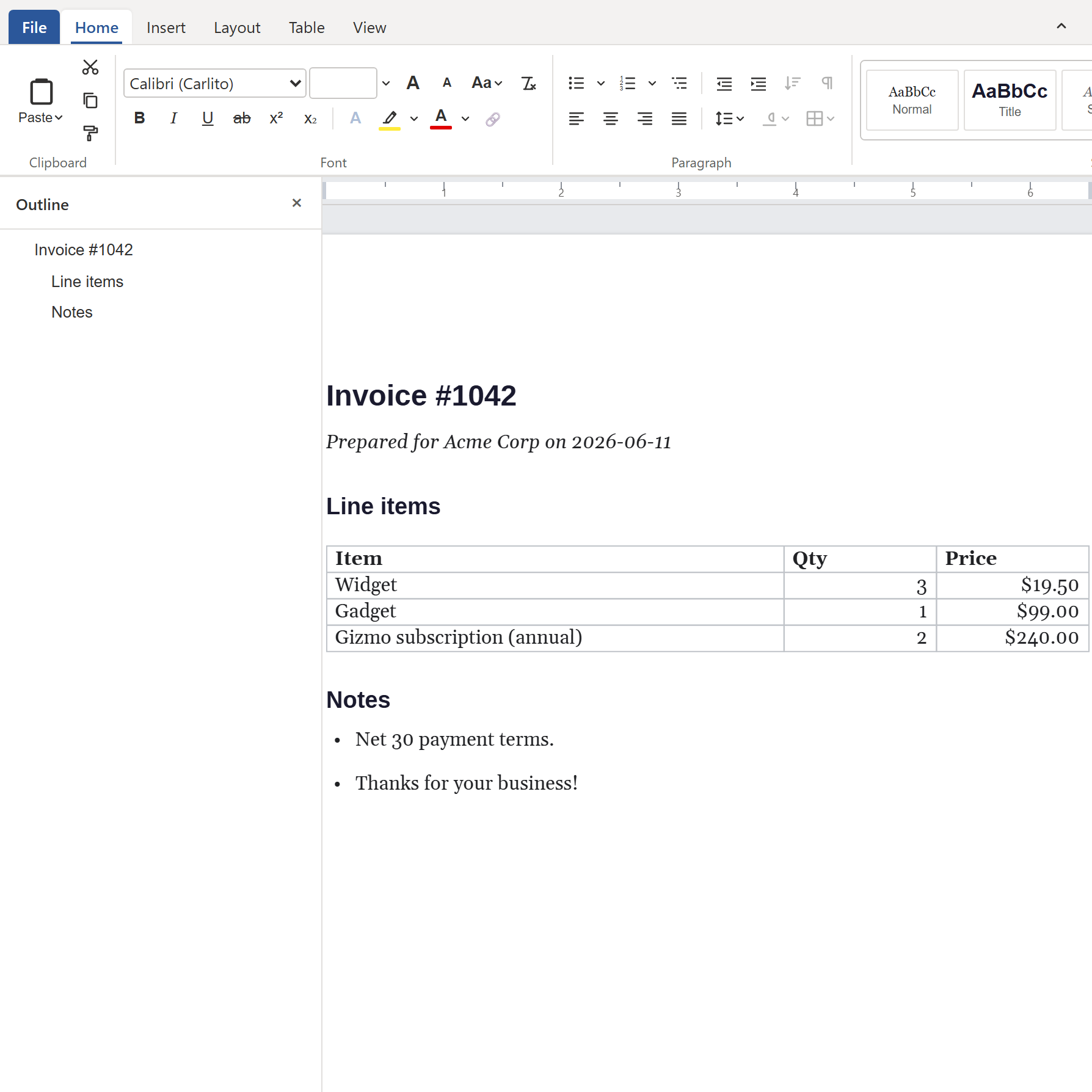This screenshot has width=1092, height=1092.
Task: Open the numbering style dropdown arrow
Action: [x=652, y=83]
